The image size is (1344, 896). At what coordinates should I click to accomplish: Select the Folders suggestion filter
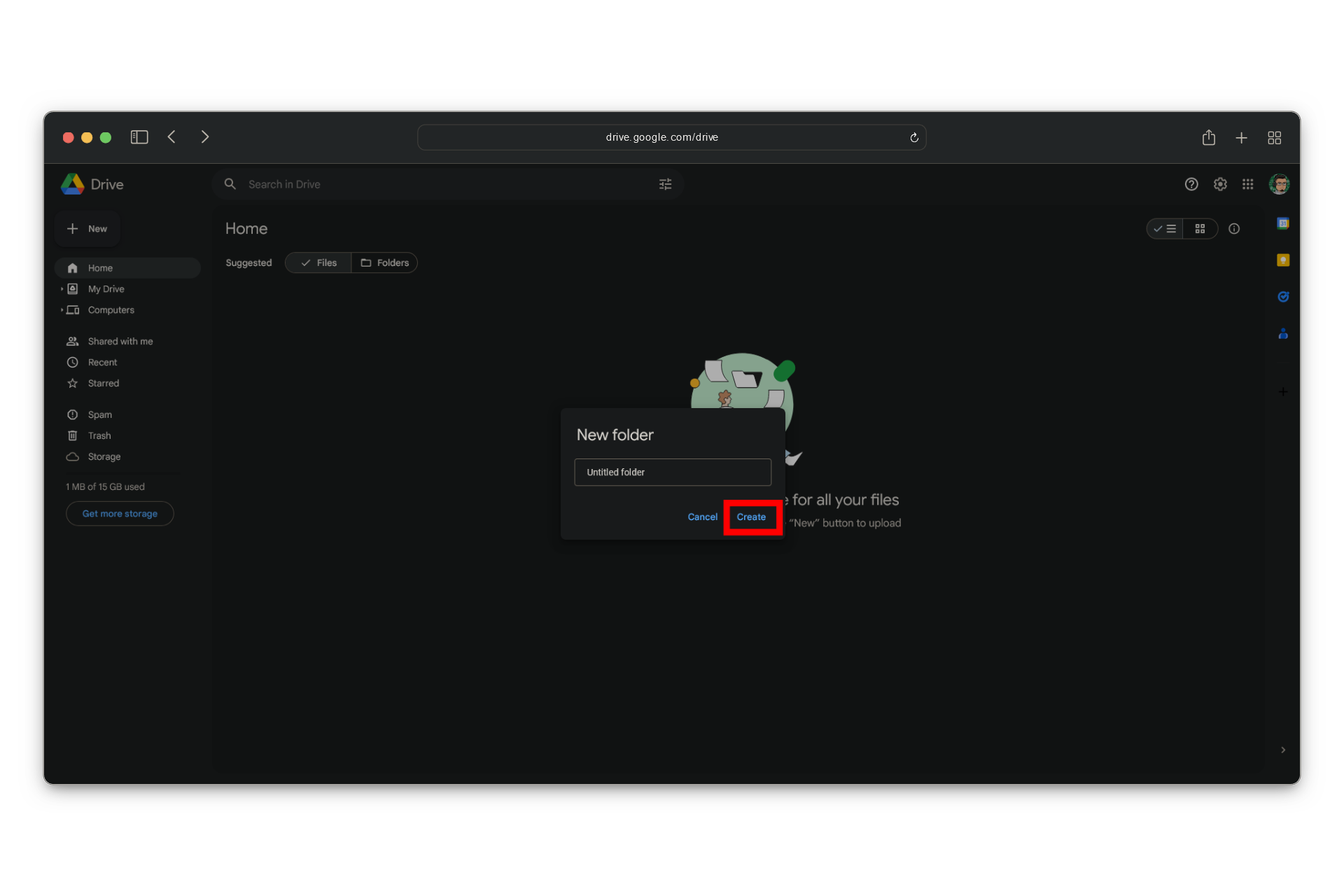(384, 262)
